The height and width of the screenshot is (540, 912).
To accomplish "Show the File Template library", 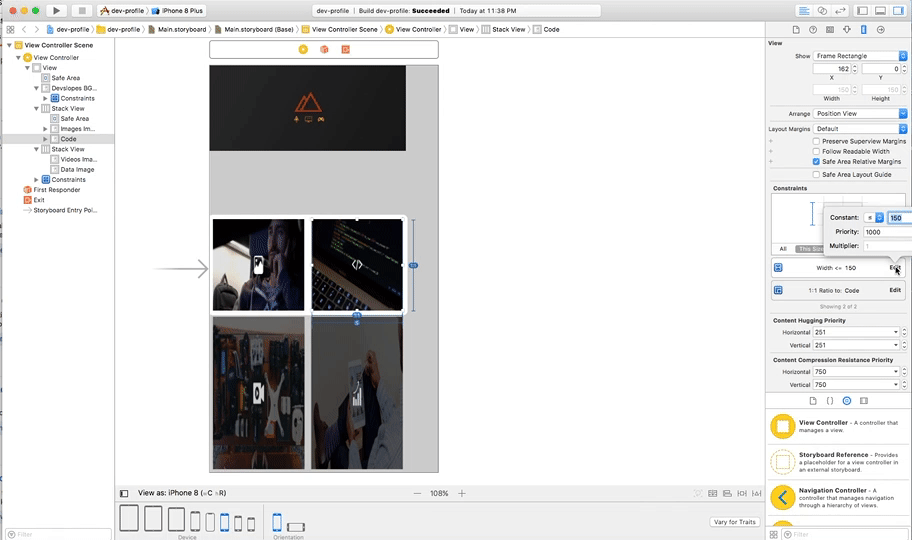I will point(813,401).
